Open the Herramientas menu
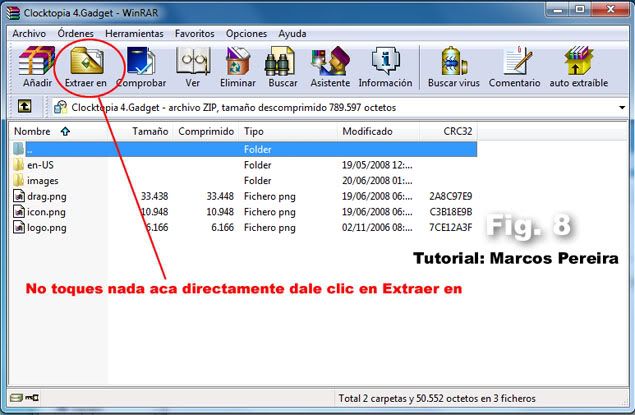The height and width of the screenshot is (415, 635). tap(134, 33)
